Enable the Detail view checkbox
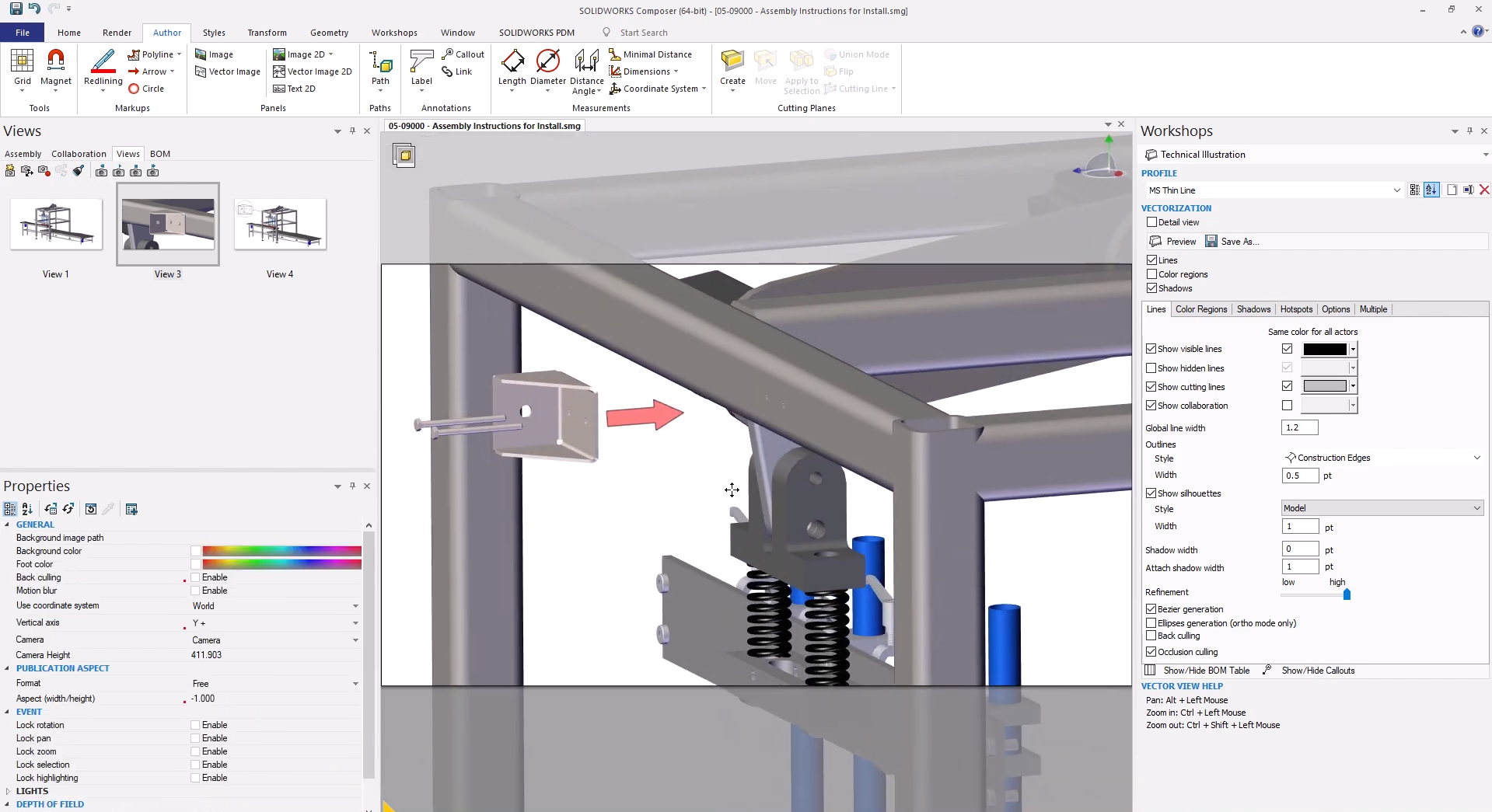 1152,222
